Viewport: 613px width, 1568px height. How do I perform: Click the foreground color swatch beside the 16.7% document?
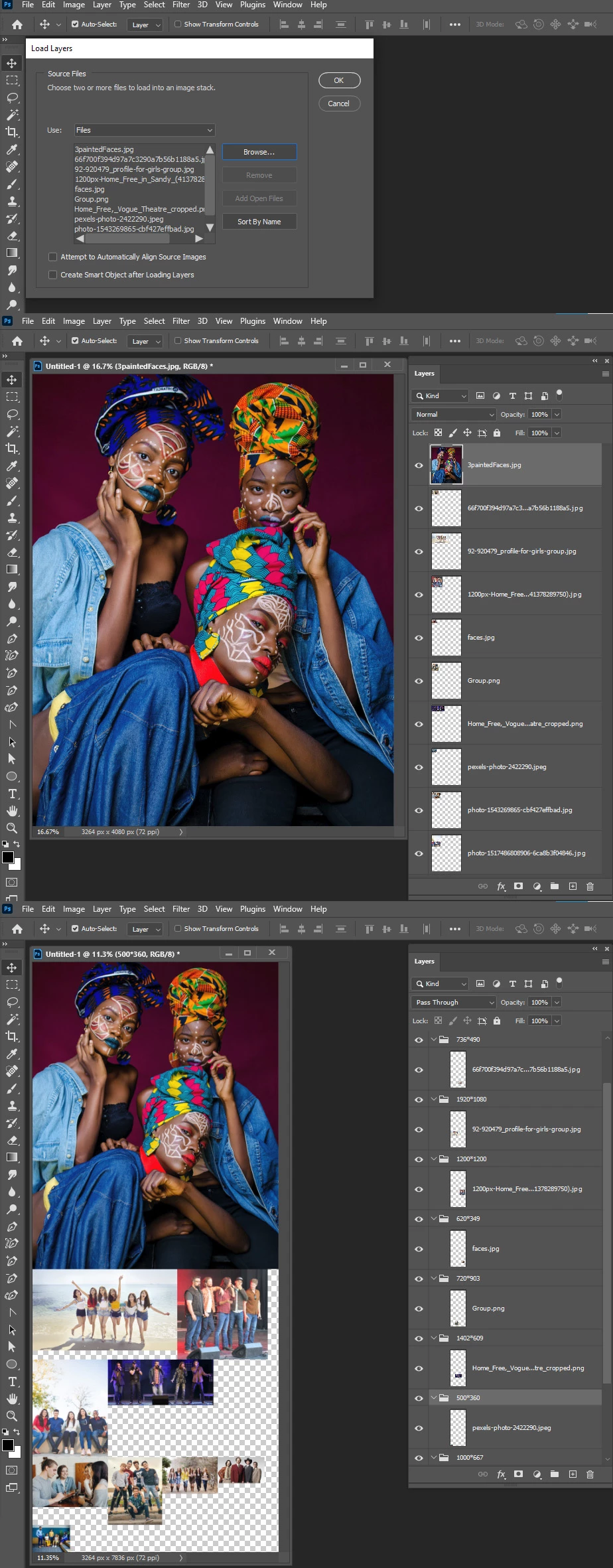(8, 857)
